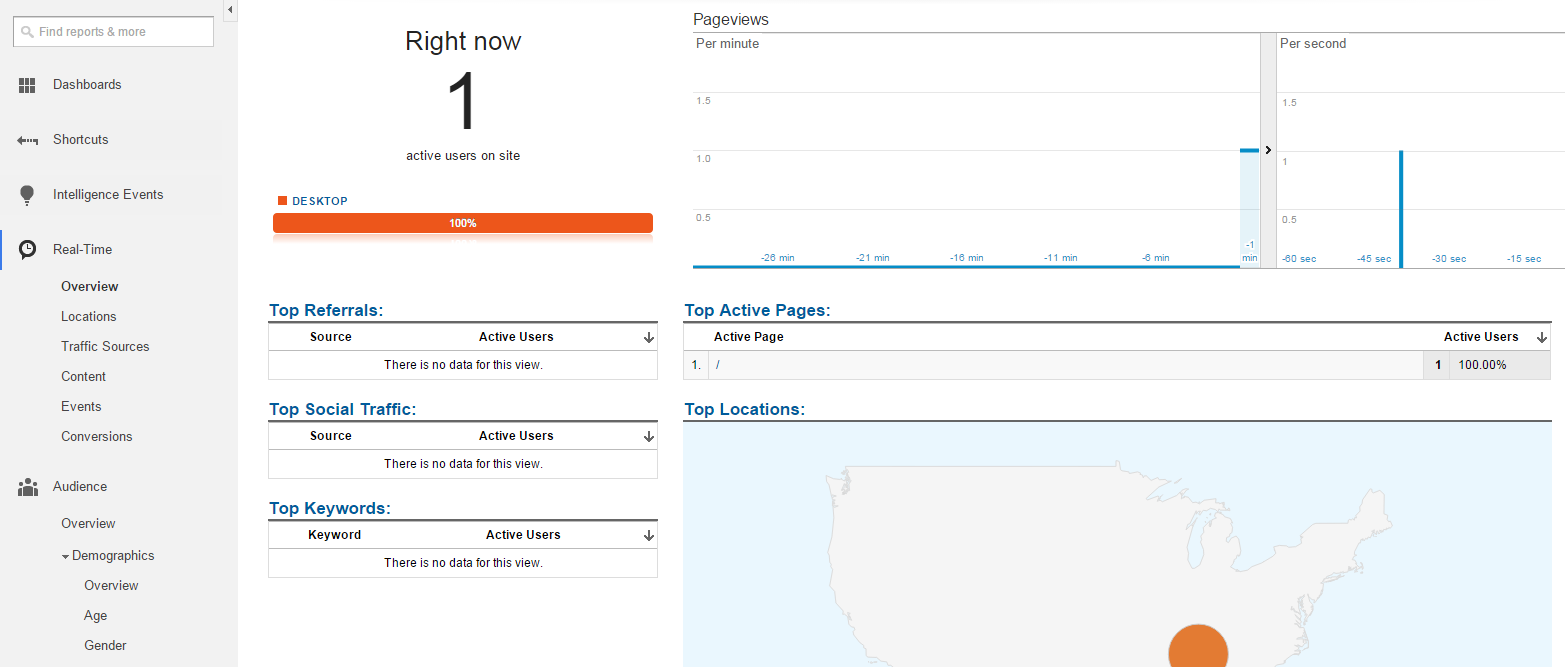Sort Top Social Traffic by Active Users arrow
This screenshot has width=1565, height=667.
649,437
